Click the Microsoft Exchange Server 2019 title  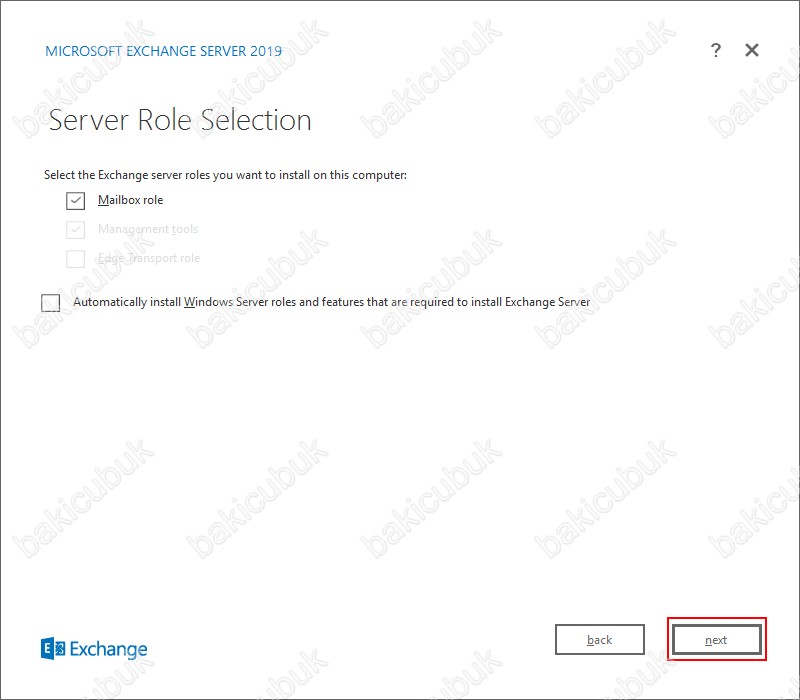163,51
